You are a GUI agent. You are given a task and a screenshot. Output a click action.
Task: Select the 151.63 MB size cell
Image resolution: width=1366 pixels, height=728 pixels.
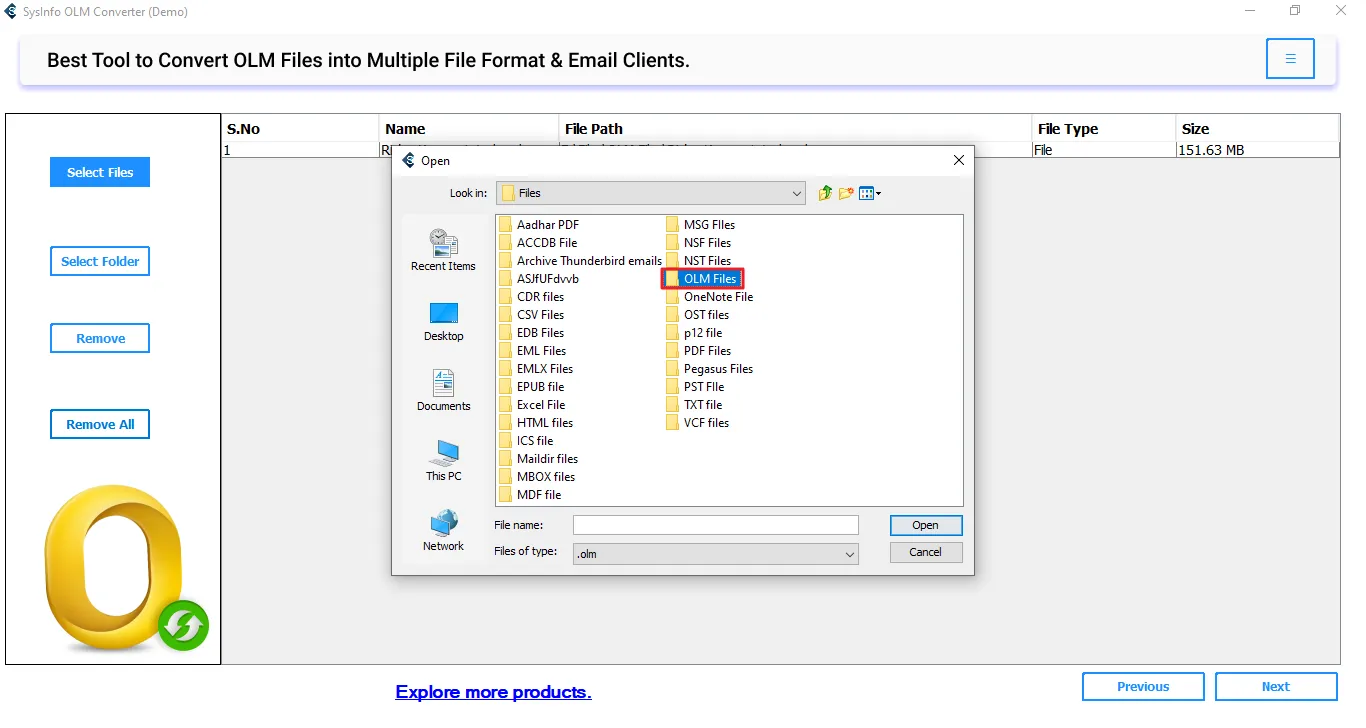(1258, 150)
